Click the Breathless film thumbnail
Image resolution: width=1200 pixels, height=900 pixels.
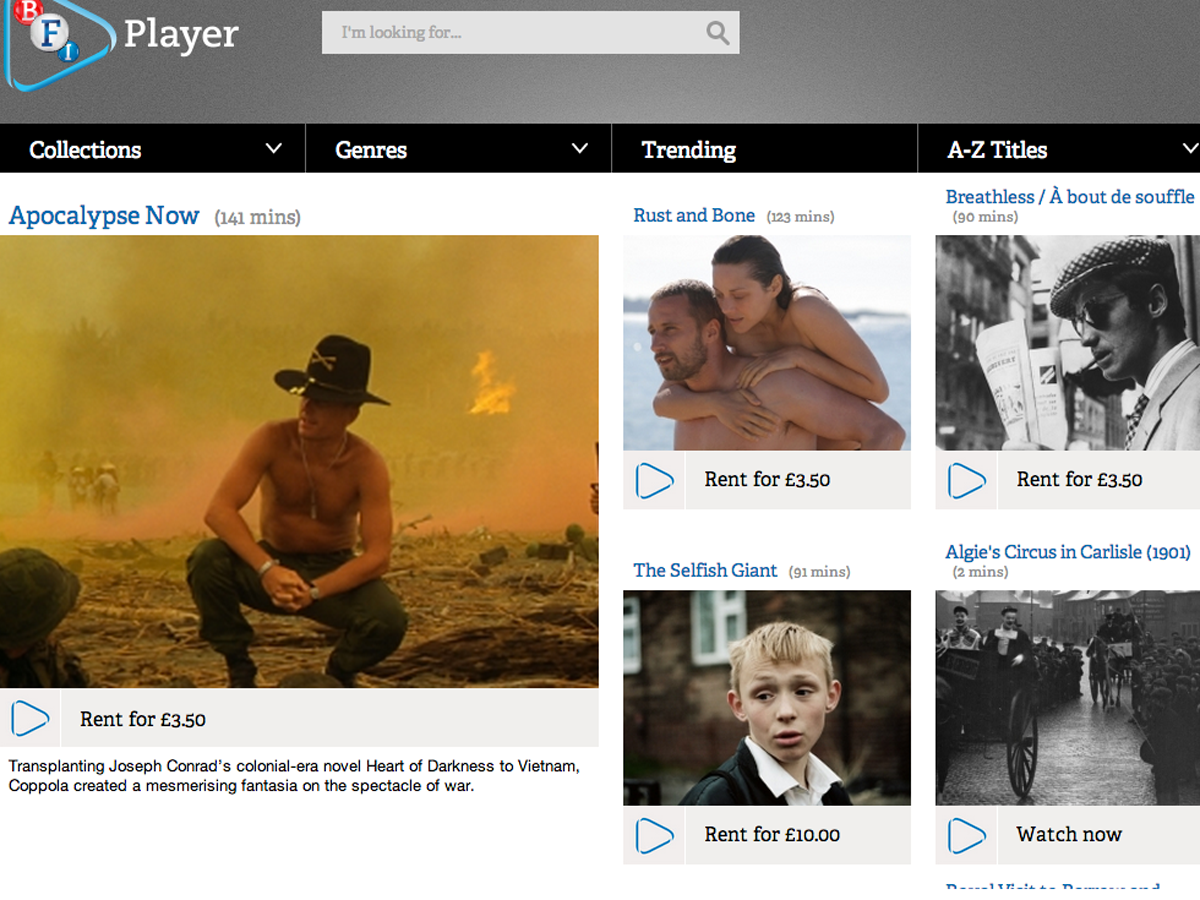coord(1067,343)
